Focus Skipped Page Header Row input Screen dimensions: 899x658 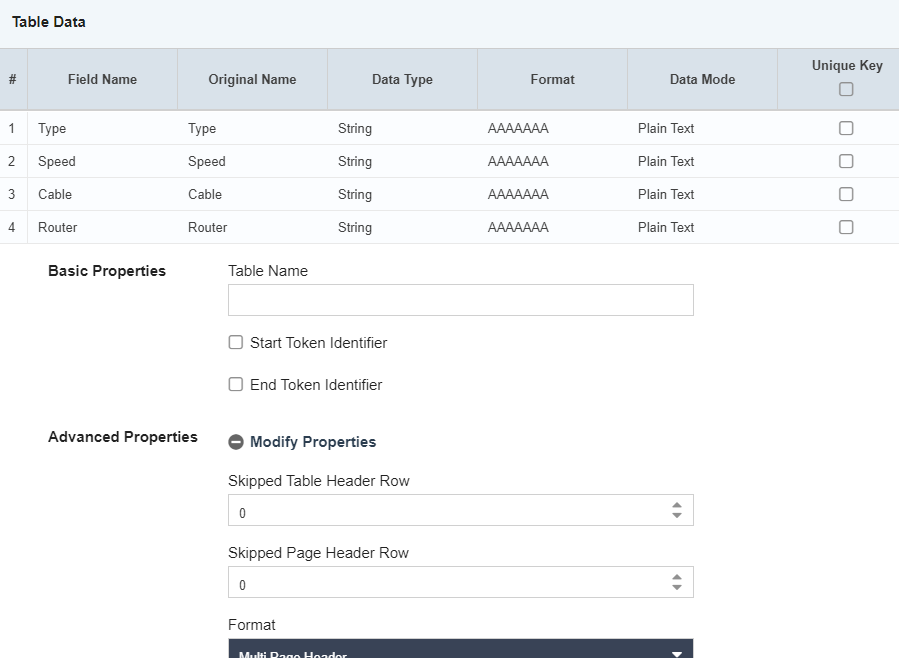pyautogui.click(x=445, y=582)
